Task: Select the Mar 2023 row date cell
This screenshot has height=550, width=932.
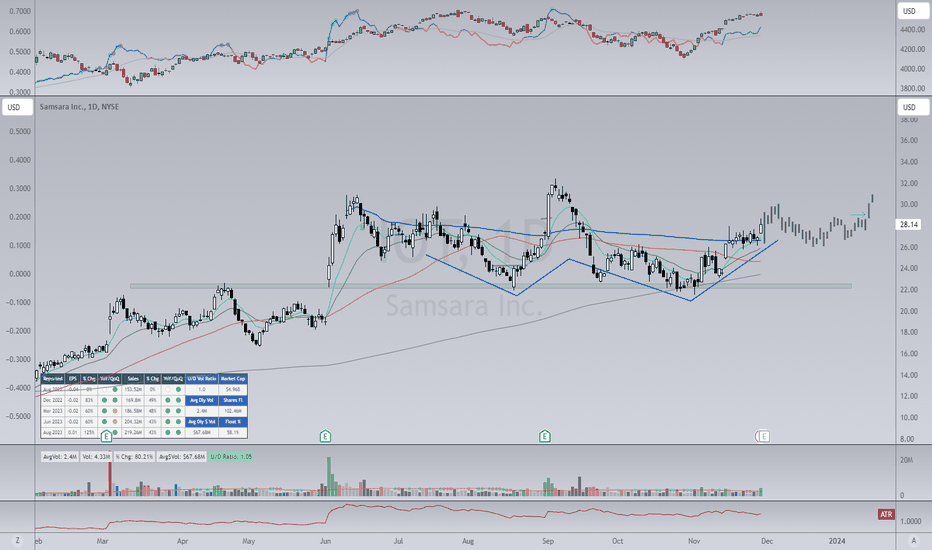Action: tap(53, 411)
